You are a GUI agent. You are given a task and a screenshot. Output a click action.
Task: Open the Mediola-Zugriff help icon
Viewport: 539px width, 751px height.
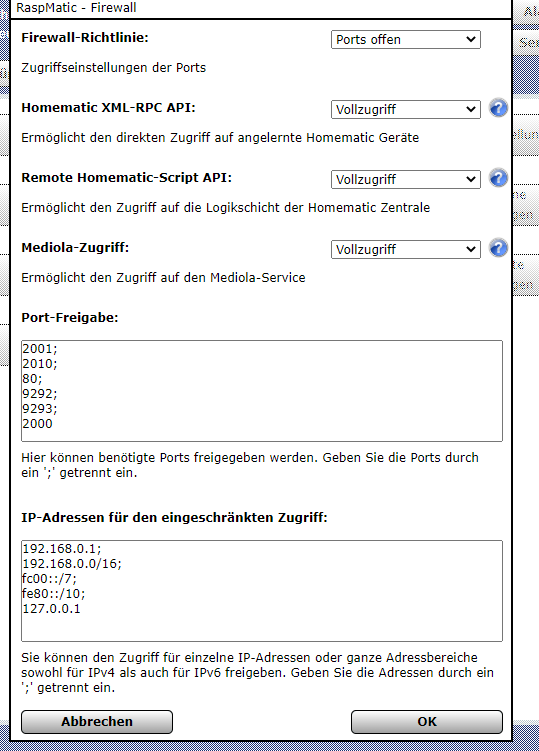pyautogui.click(x=498, y=248)
